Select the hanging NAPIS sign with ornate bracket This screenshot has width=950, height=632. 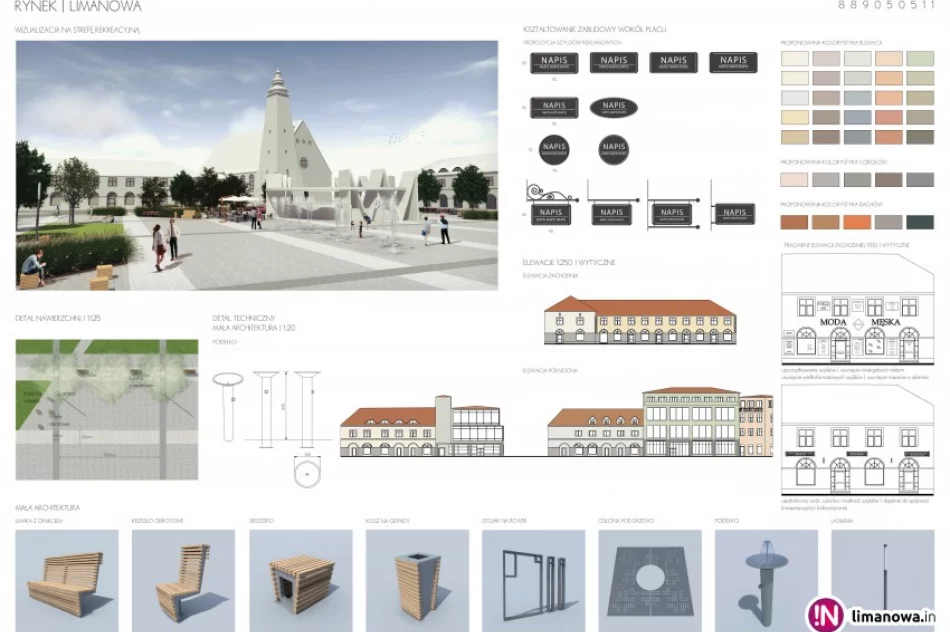pyautogui.click(x=552, y=207)
